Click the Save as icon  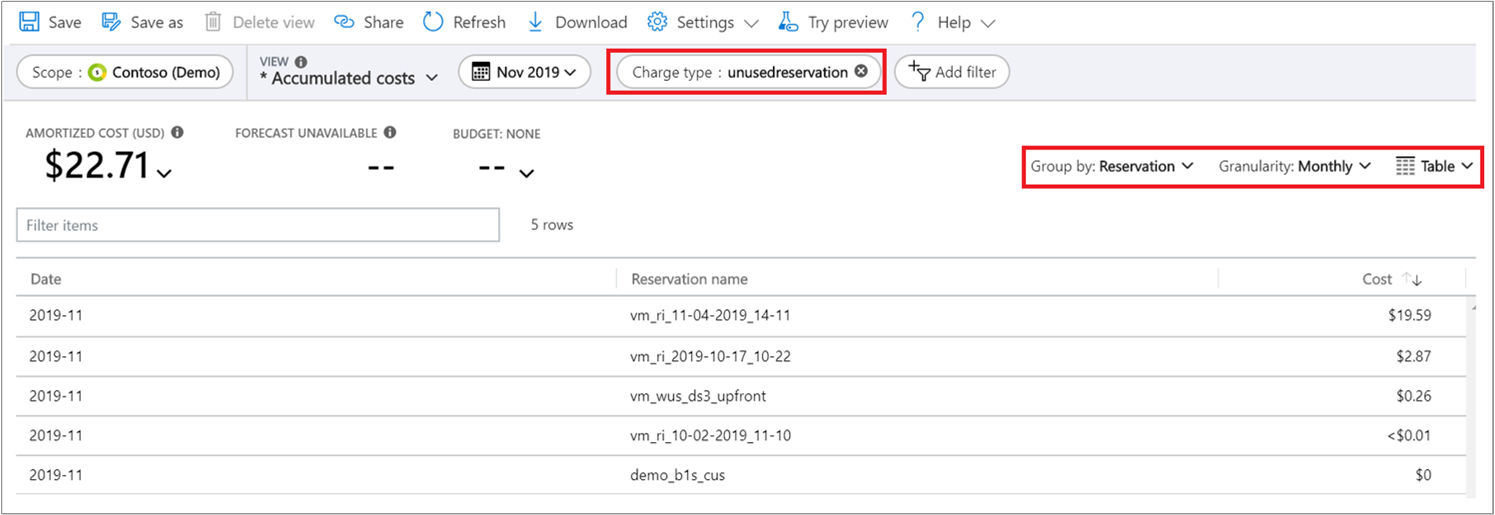(x=111, y=22)
